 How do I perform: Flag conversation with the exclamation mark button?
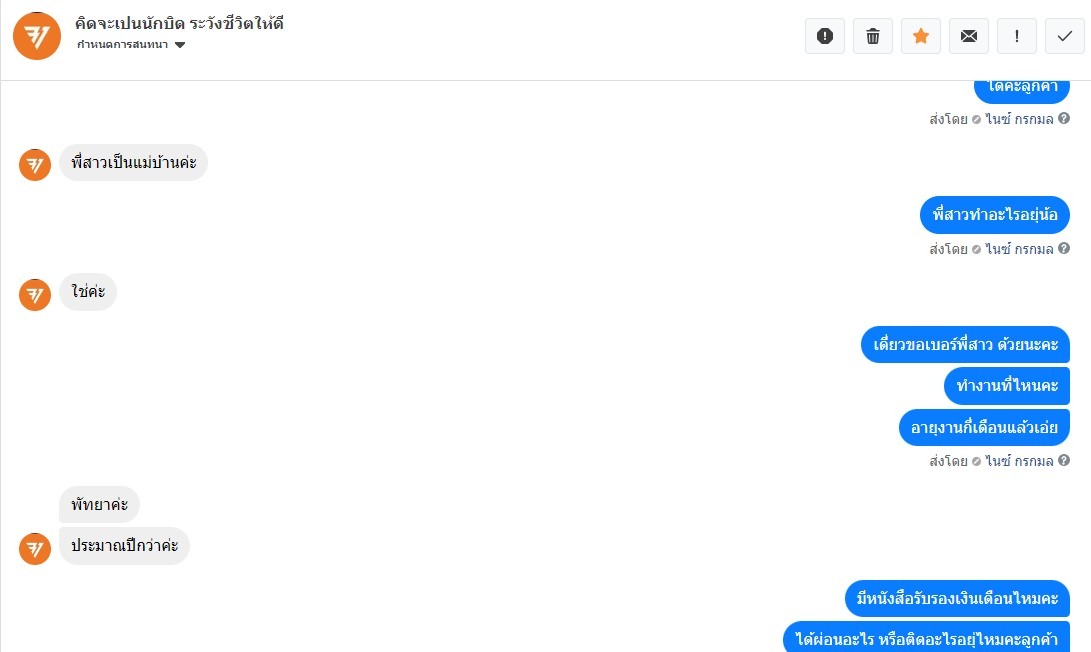point(1017,36)
